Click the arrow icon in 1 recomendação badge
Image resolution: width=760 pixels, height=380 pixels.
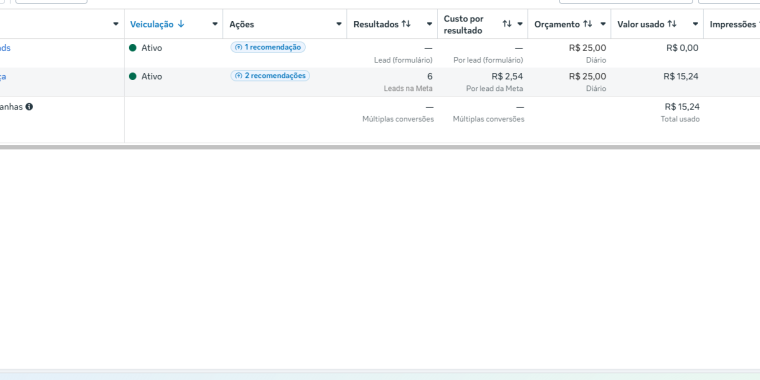coord(238,48)
